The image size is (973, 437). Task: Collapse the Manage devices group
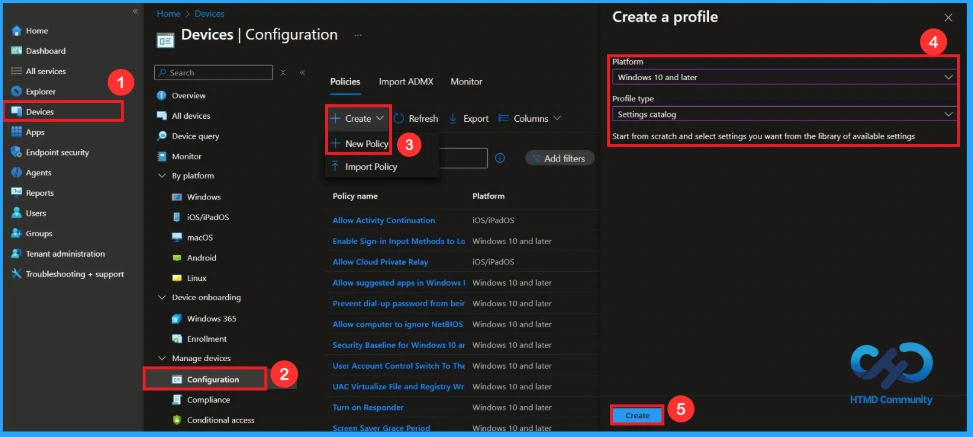pyautogui.click(x=162, y=359)
